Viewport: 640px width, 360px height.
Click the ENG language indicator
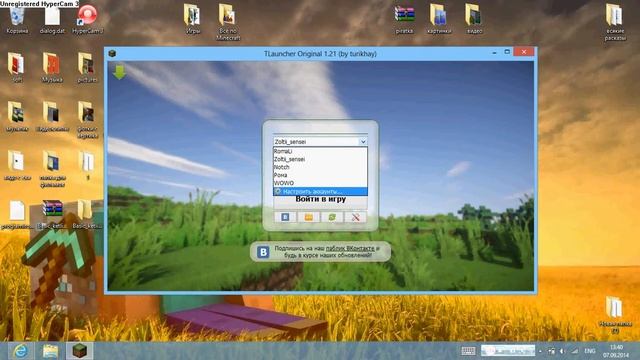(x=590, y=351)
